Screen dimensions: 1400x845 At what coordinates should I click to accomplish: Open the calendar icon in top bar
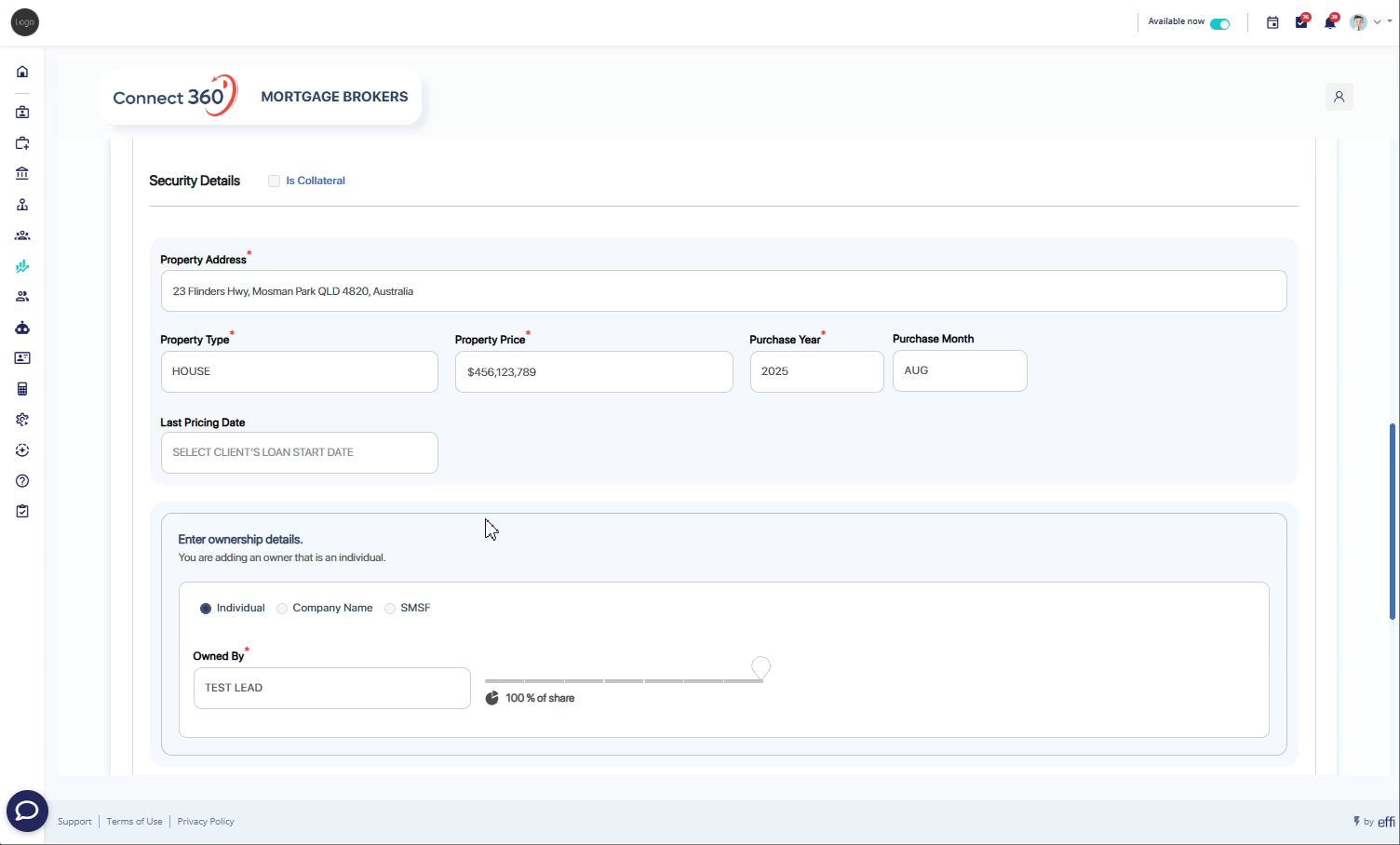tap(1272, 22)
